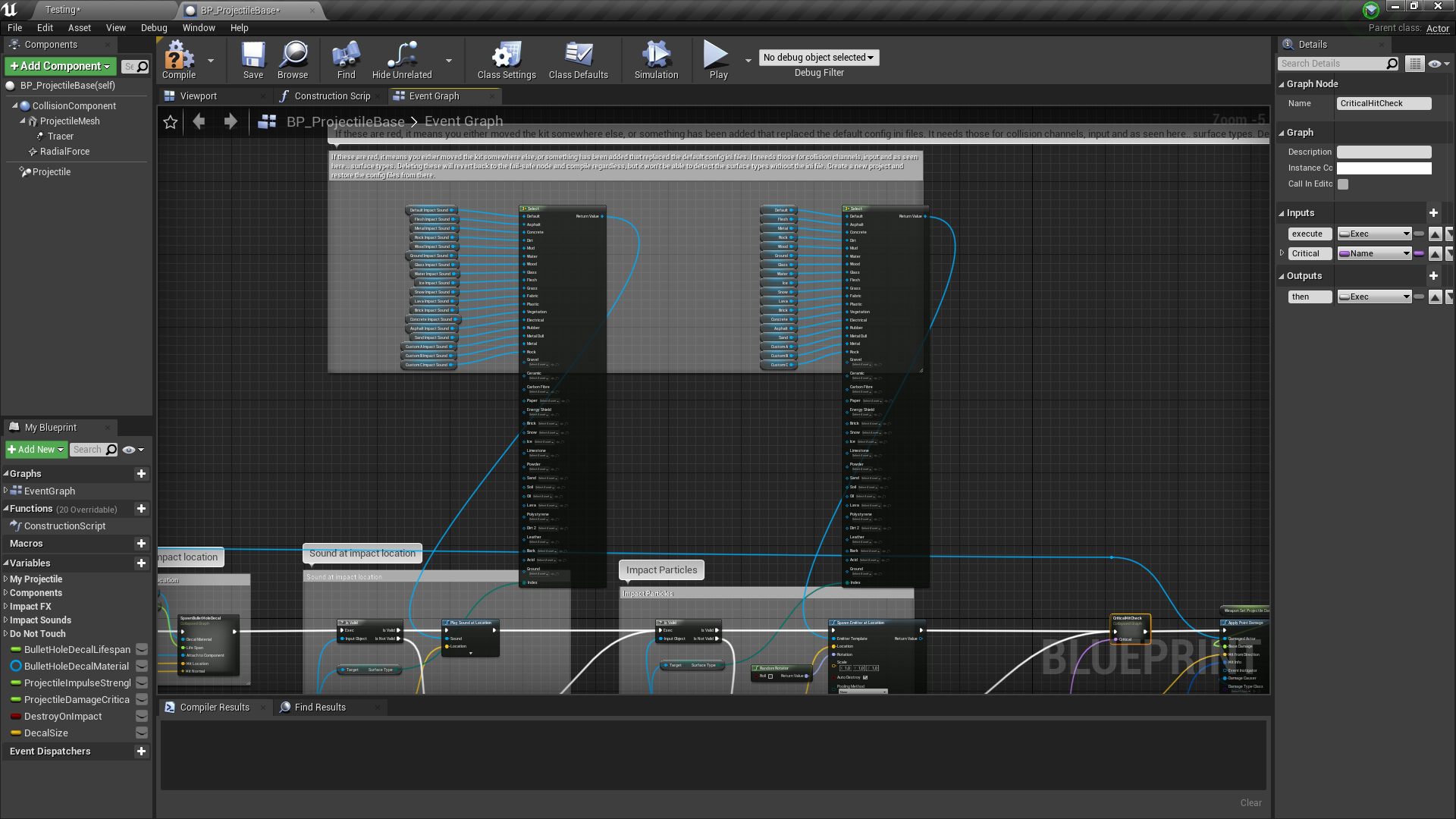Toggle visibility eye of DecalSize variable
The width and height of the screenshot is (1456, 819).
tap(142, 733)
